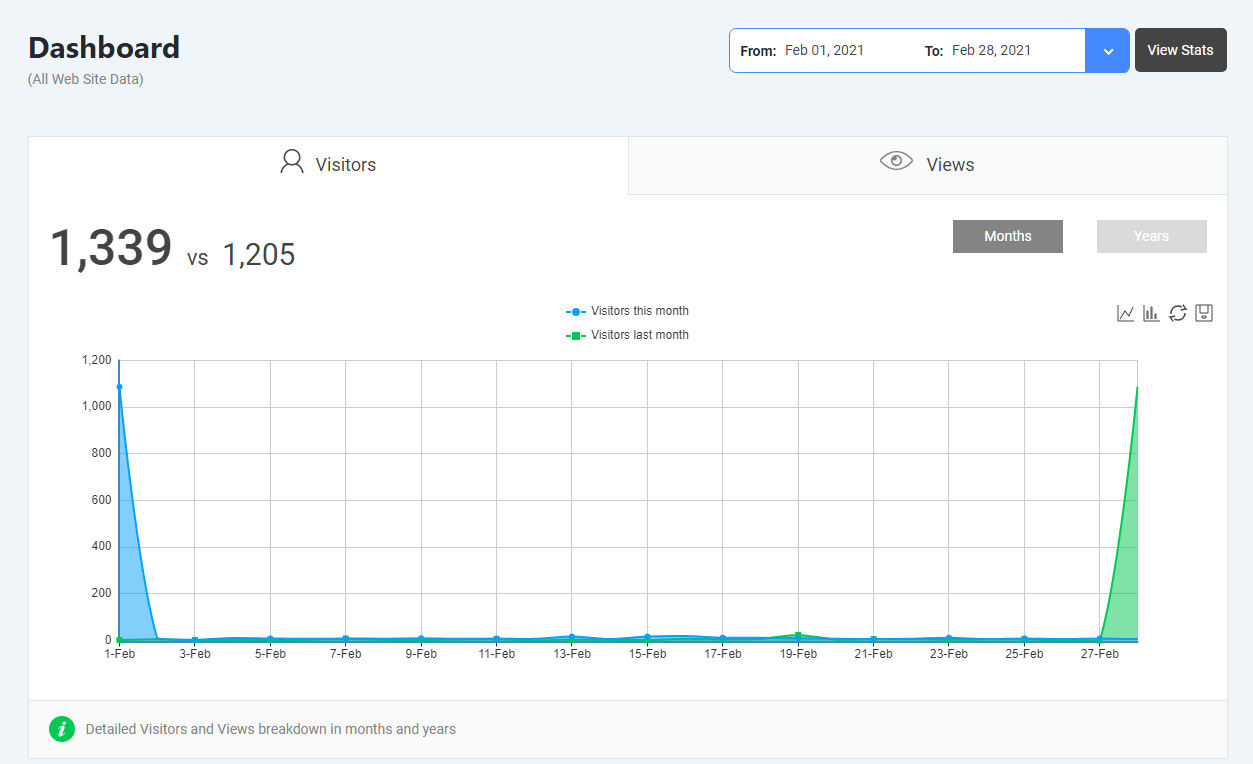Click "Detailed Visitors and Views breakdown" text

pyautogui.click(x=270, y=729)
